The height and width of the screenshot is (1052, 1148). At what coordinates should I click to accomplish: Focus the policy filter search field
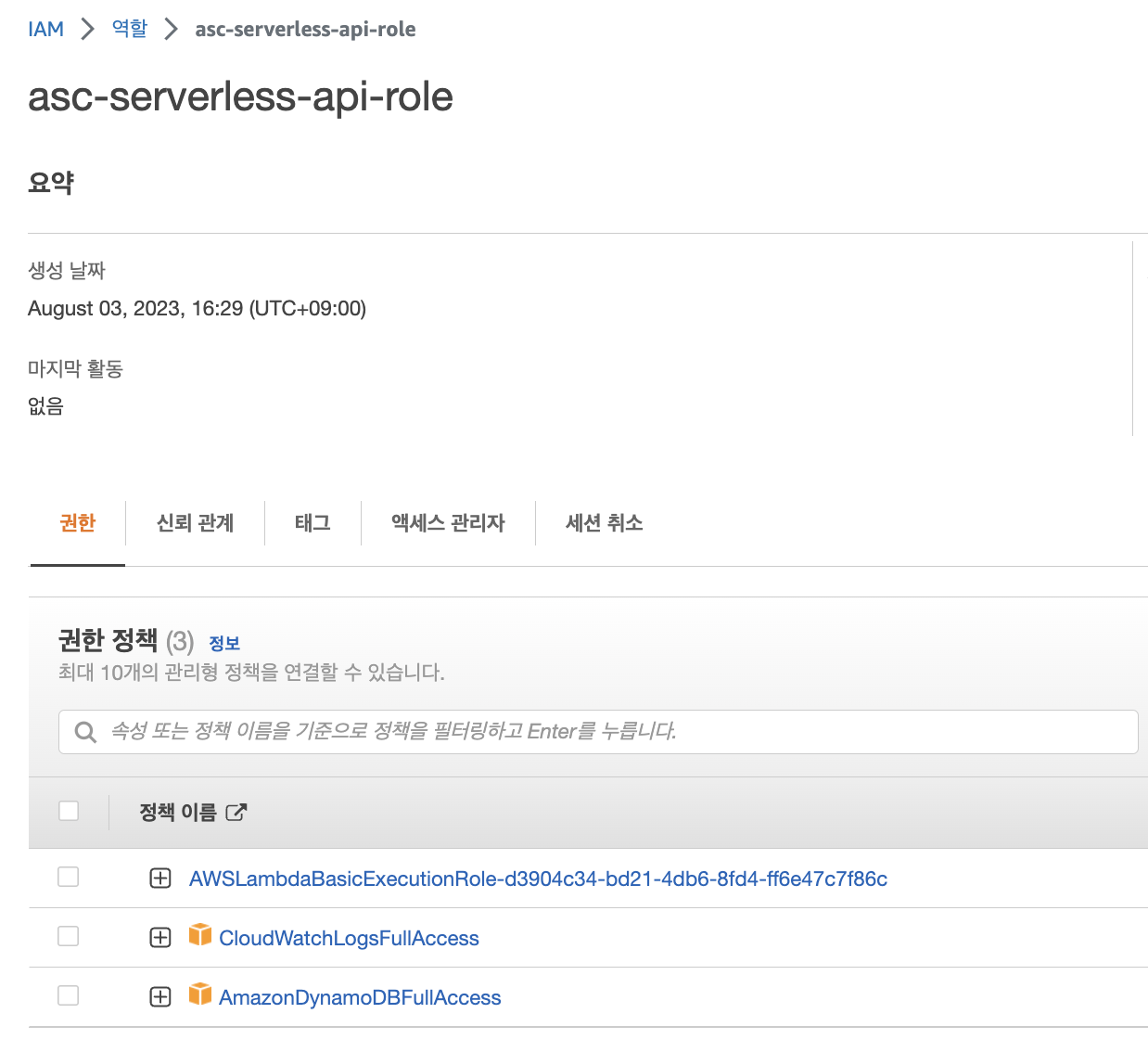click(x=598, y=732)
